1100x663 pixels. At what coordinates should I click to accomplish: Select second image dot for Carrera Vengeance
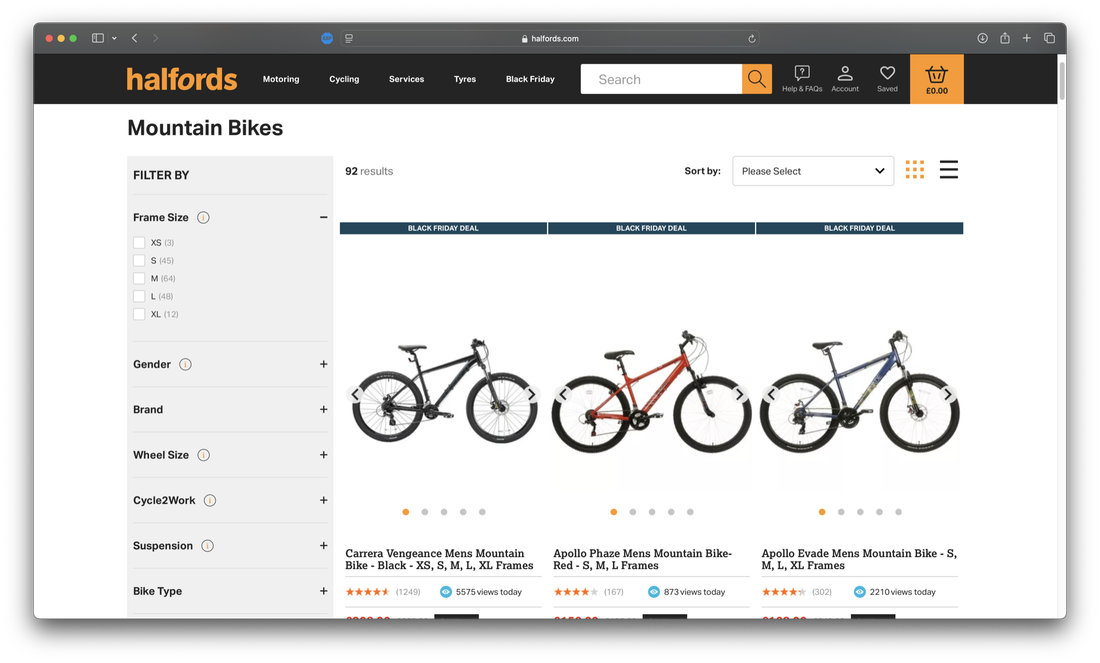point(425,512)
